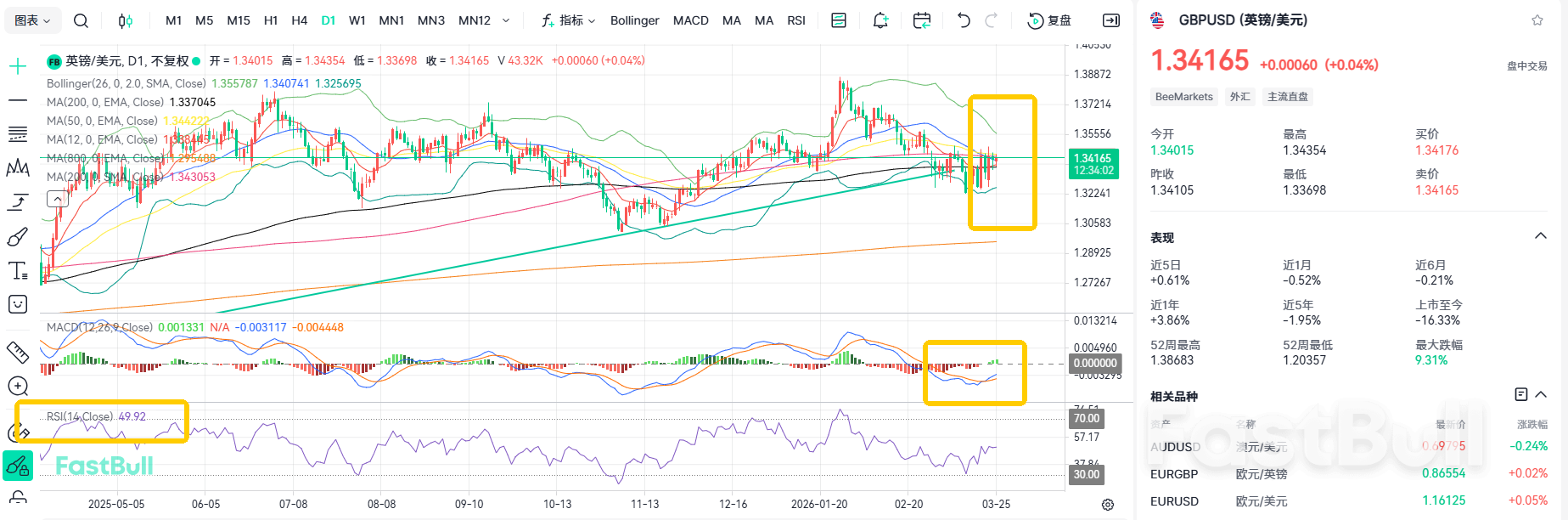Click the MACD 0.000000 axis label

coord(1095,363)
